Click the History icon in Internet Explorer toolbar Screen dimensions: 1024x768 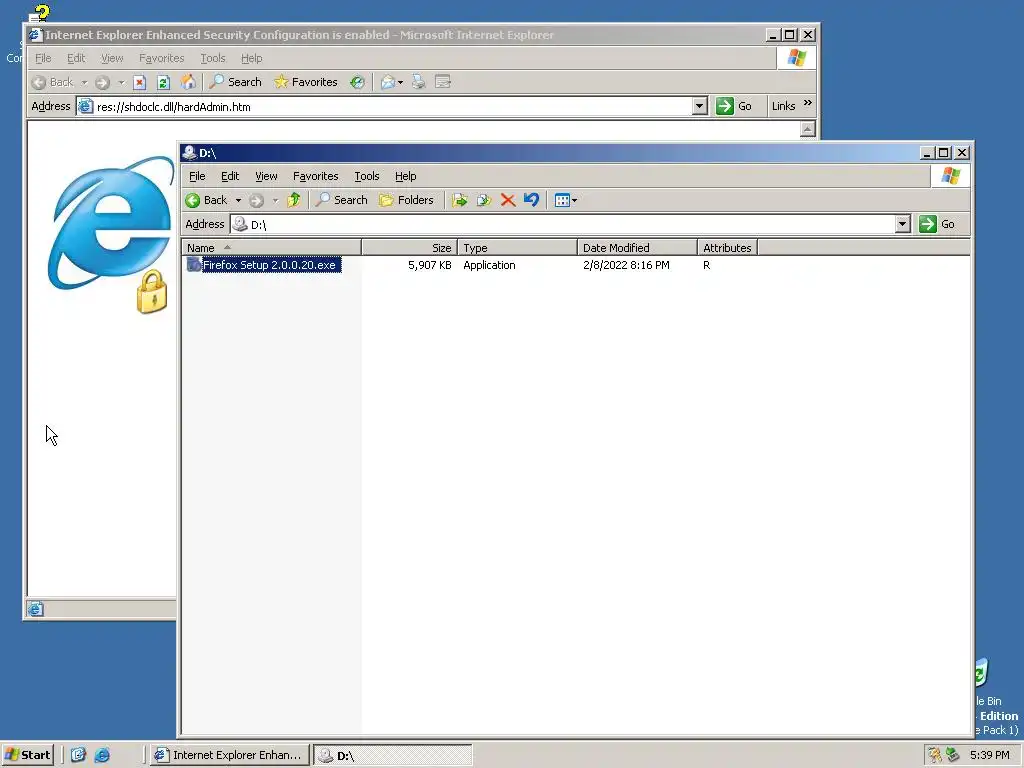(x=357, y=82)
